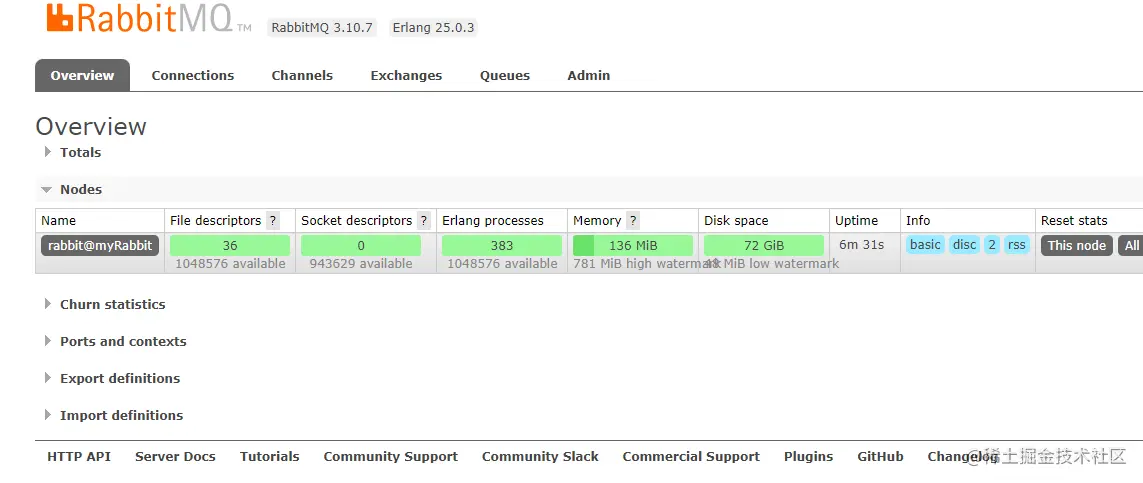This screenshot has width=1143, height=483.
Task: Open the Admin tab
Action: (x=588, y=76)
